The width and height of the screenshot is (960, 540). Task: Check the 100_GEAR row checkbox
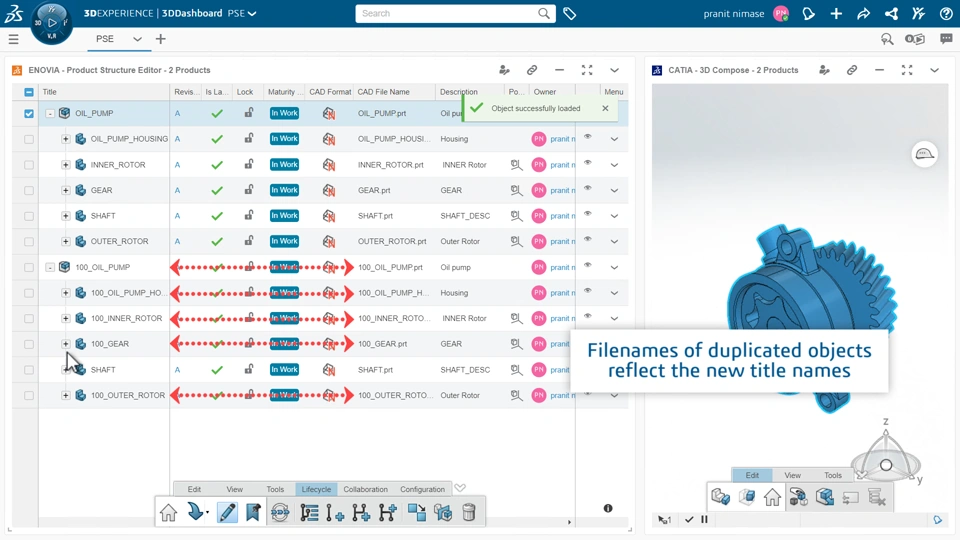(x=29, y=344)
